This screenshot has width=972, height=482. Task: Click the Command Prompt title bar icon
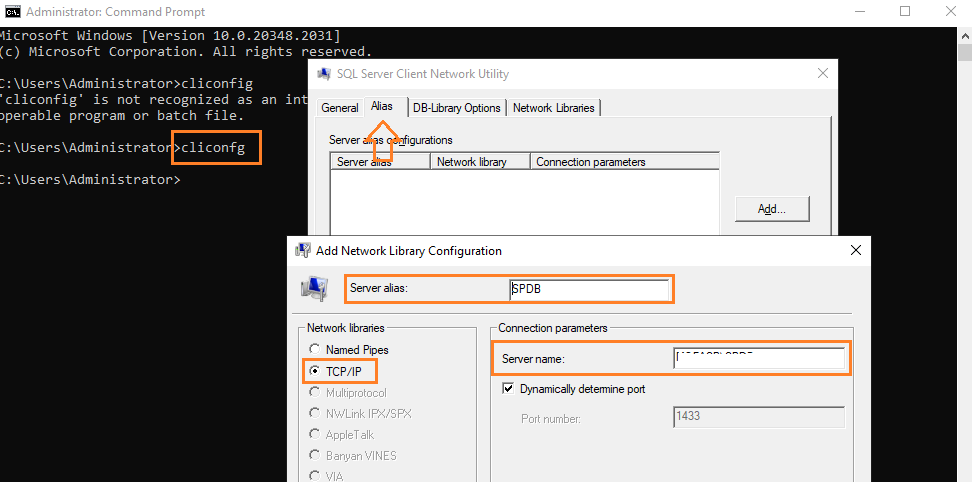point(11,12)
